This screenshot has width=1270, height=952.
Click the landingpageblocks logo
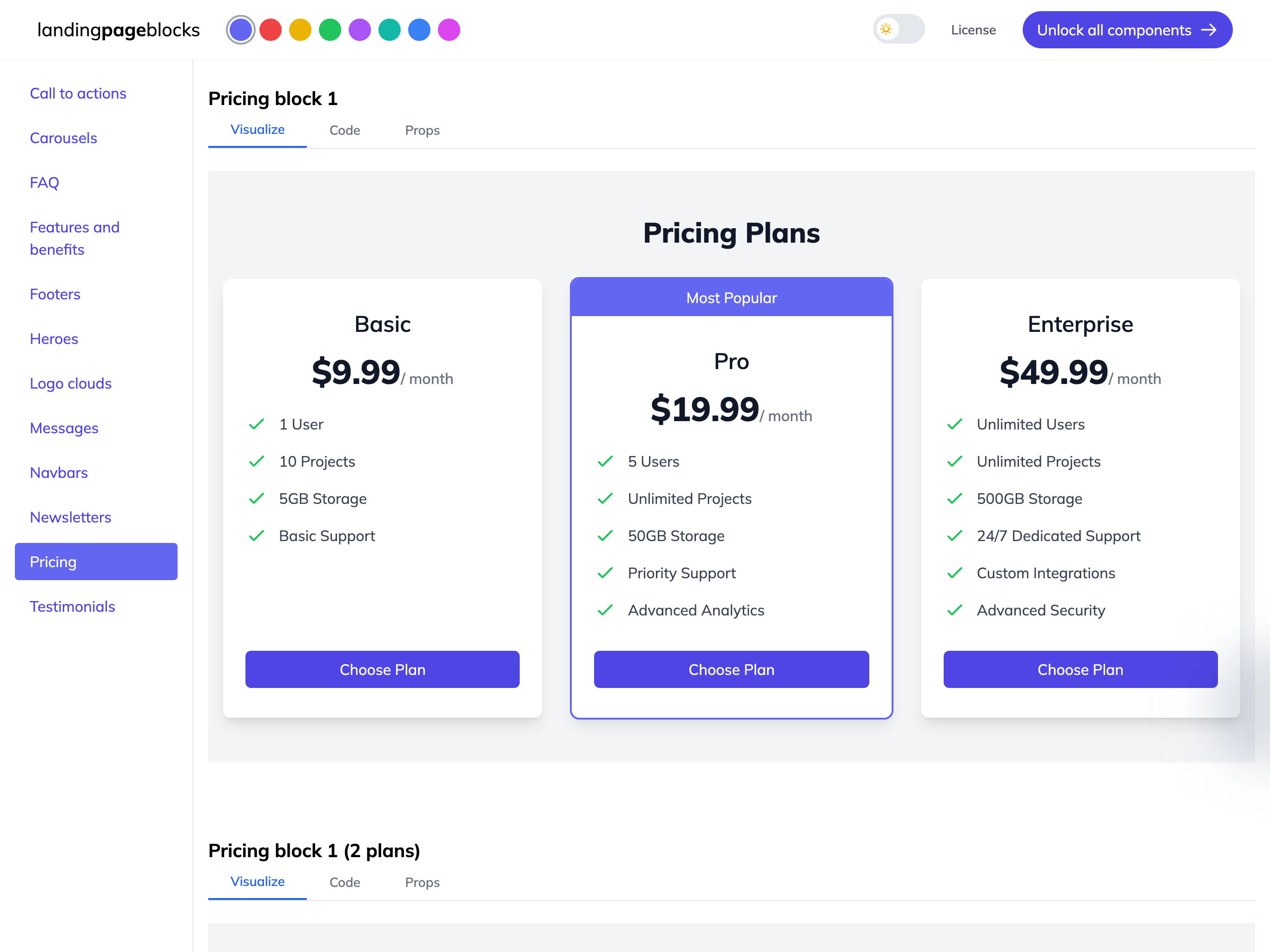[x=118, y=30]
